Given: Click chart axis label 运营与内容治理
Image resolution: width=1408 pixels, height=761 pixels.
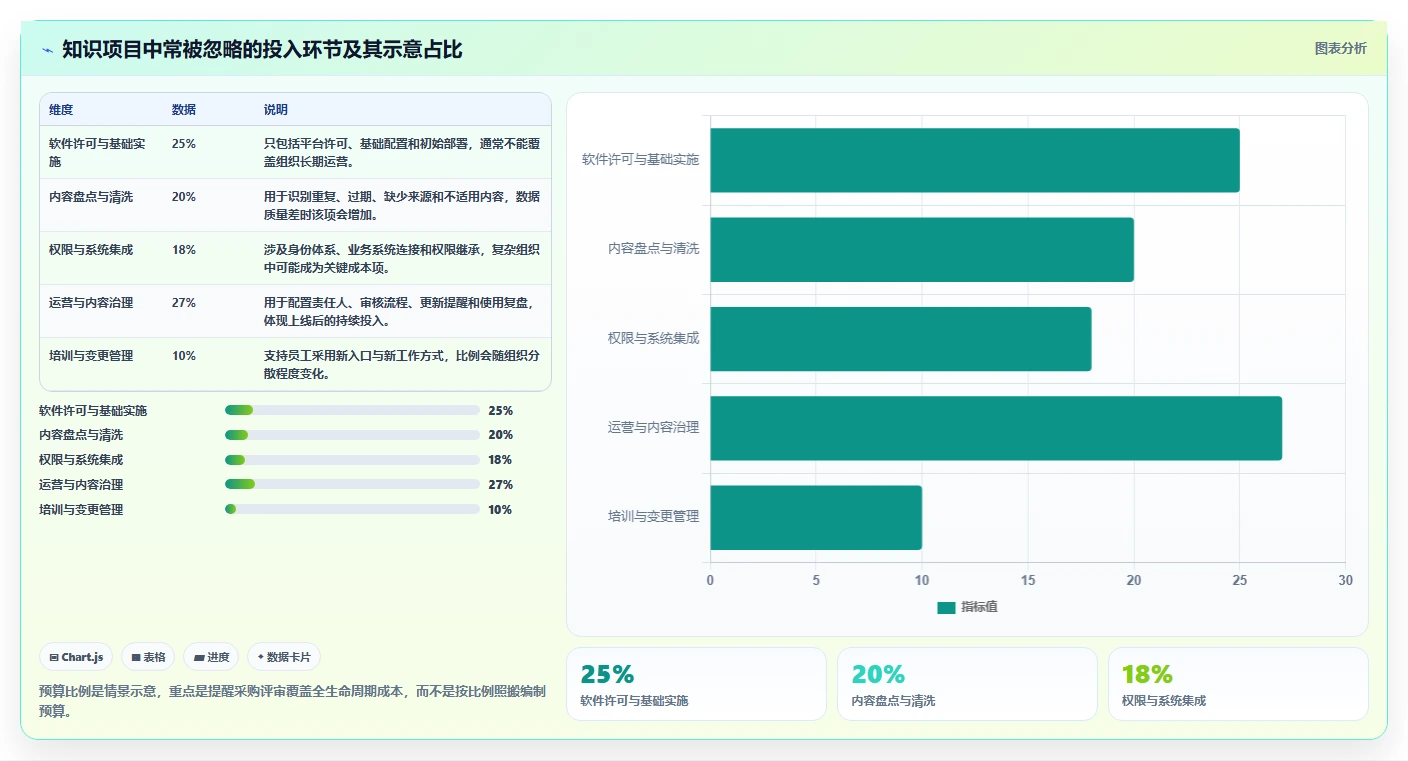Looking at the screenshot, I should tap(653, 427).
